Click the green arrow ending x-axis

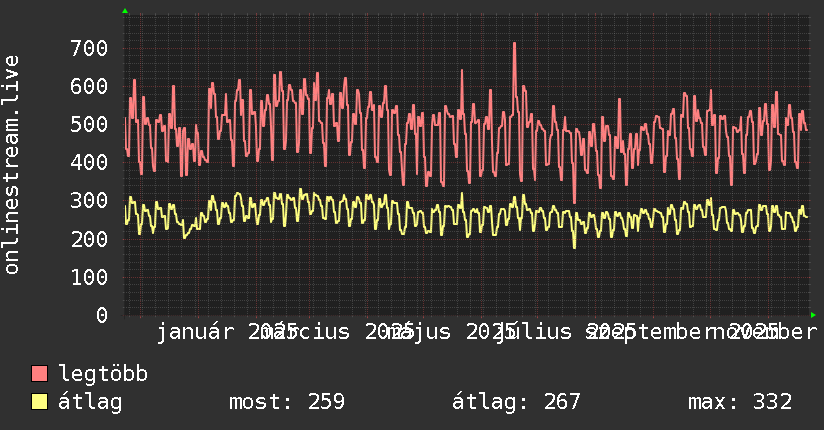coord(813,315)
